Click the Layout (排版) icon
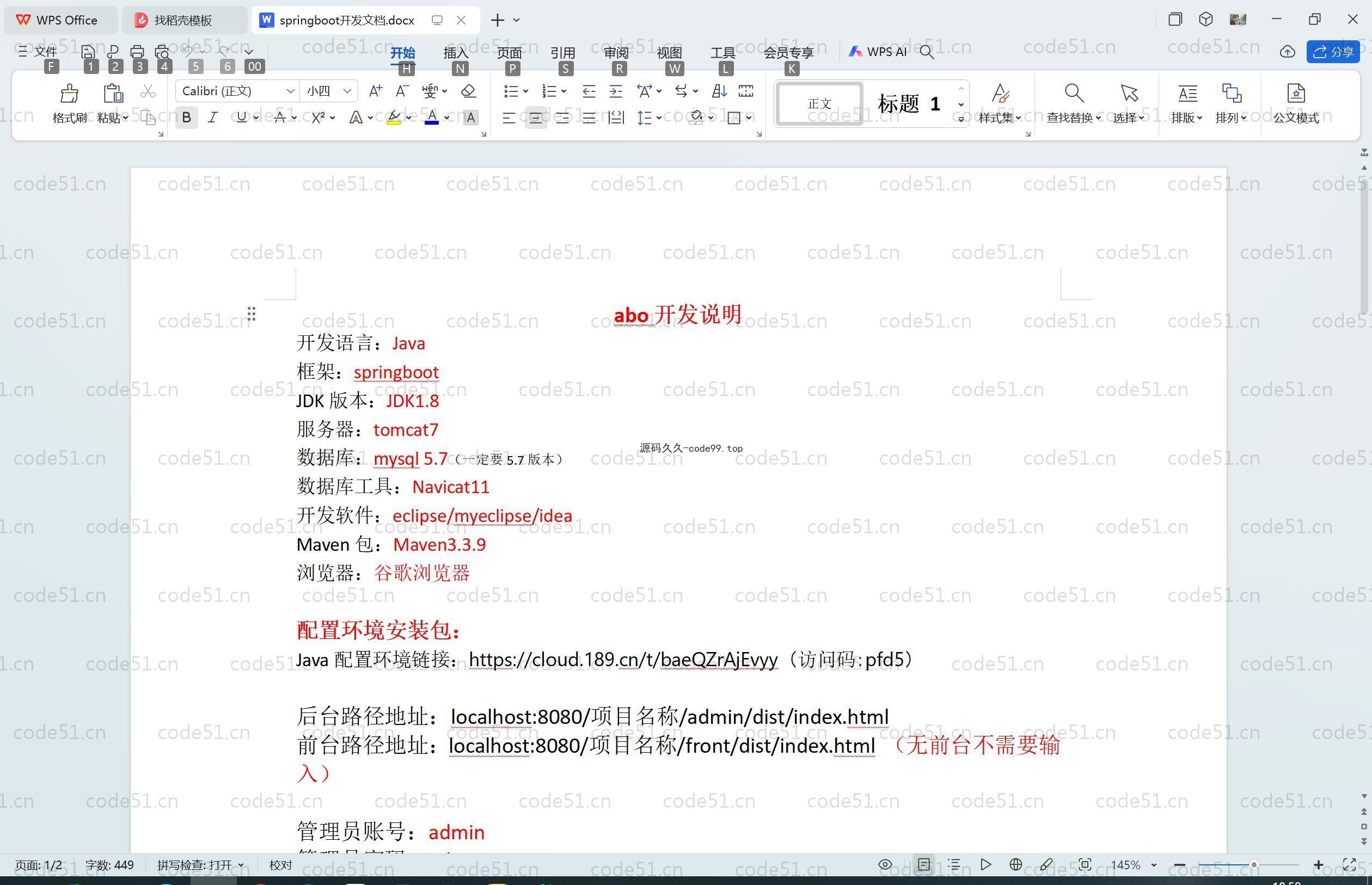The height and width of the screenshot is (885, 1372). click(x=1187, y=93)
